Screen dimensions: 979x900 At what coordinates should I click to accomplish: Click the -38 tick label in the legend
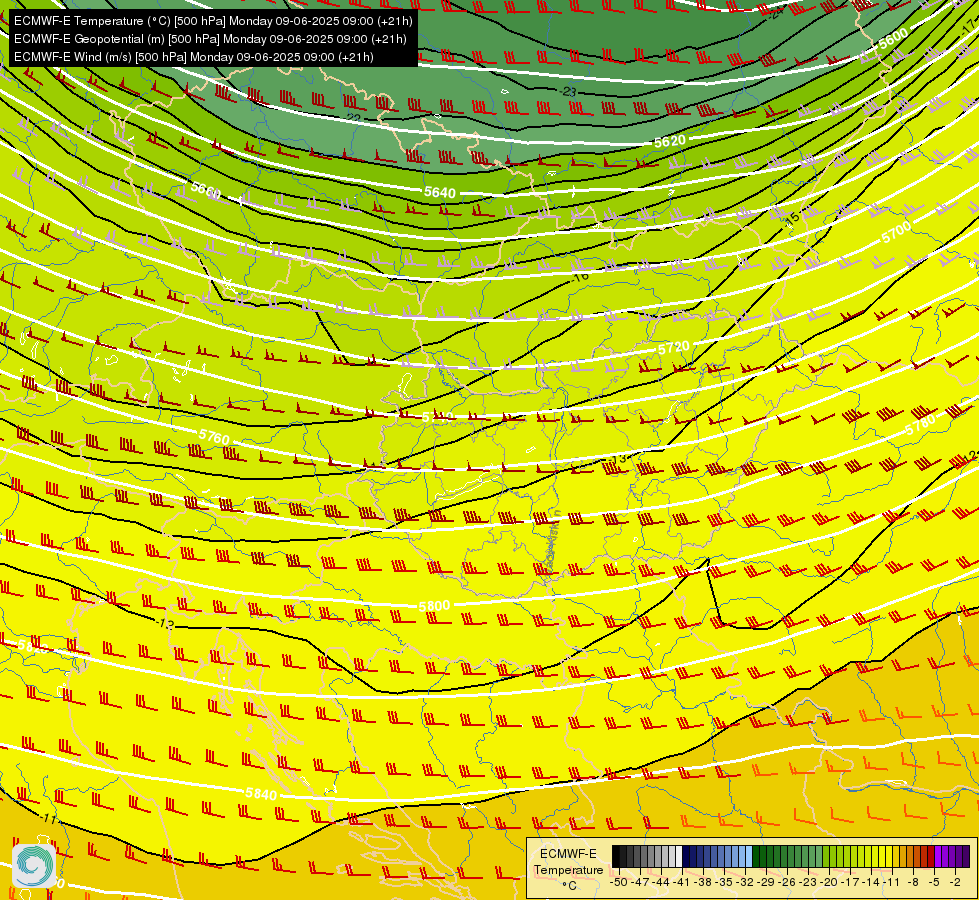tap(703, 882)
